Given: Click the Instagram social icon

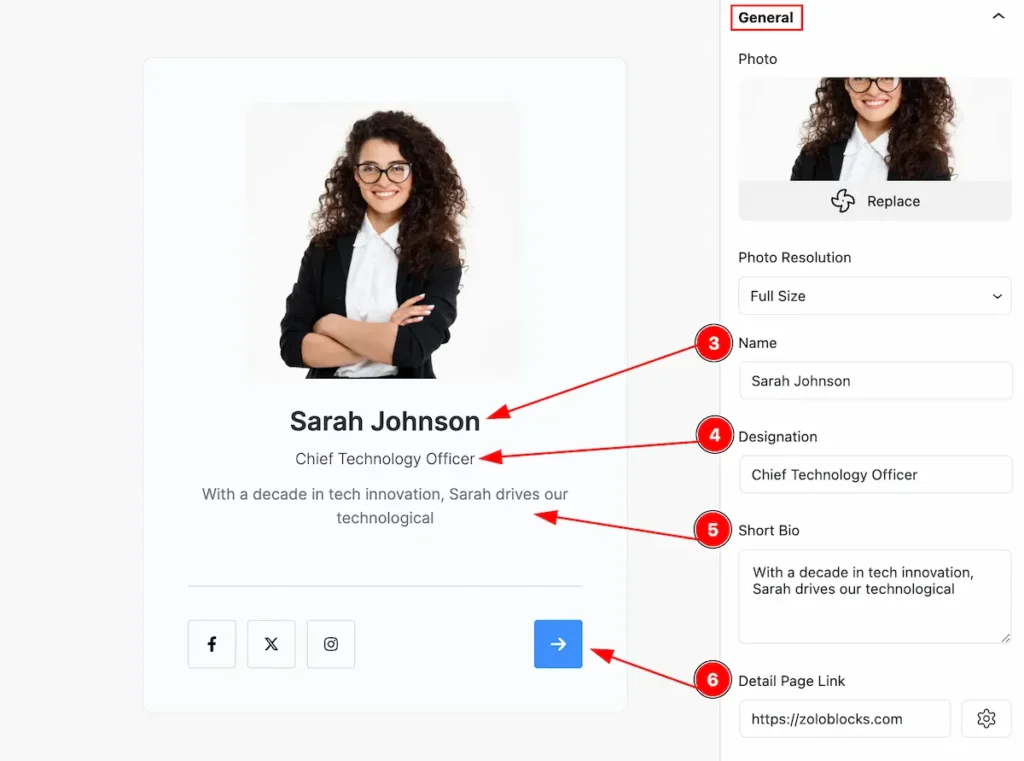Looking at the screenshot, I should [x=331, y=644].
